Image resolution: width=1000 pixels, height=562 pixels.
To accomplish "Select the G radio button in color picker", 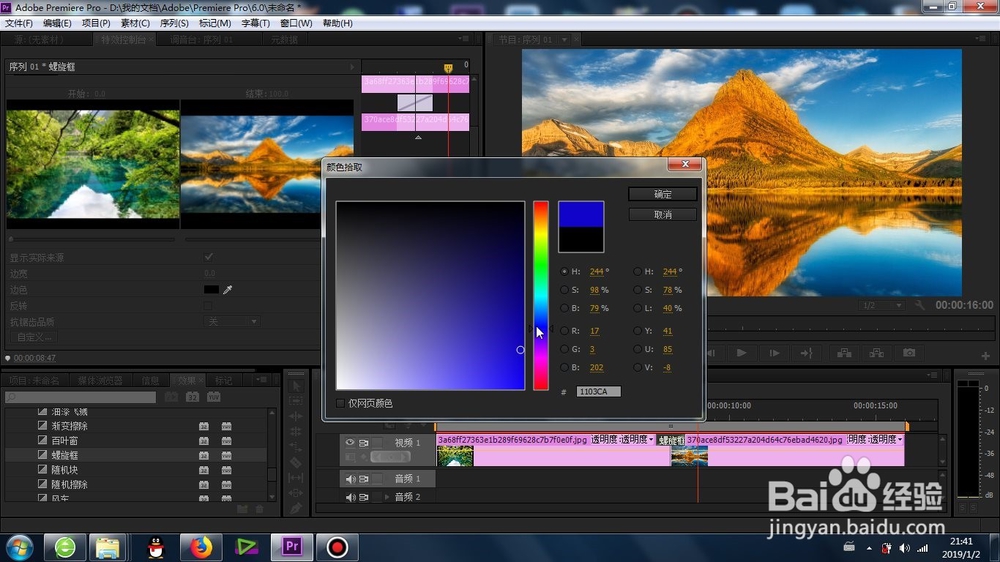I will click(564, 349).
